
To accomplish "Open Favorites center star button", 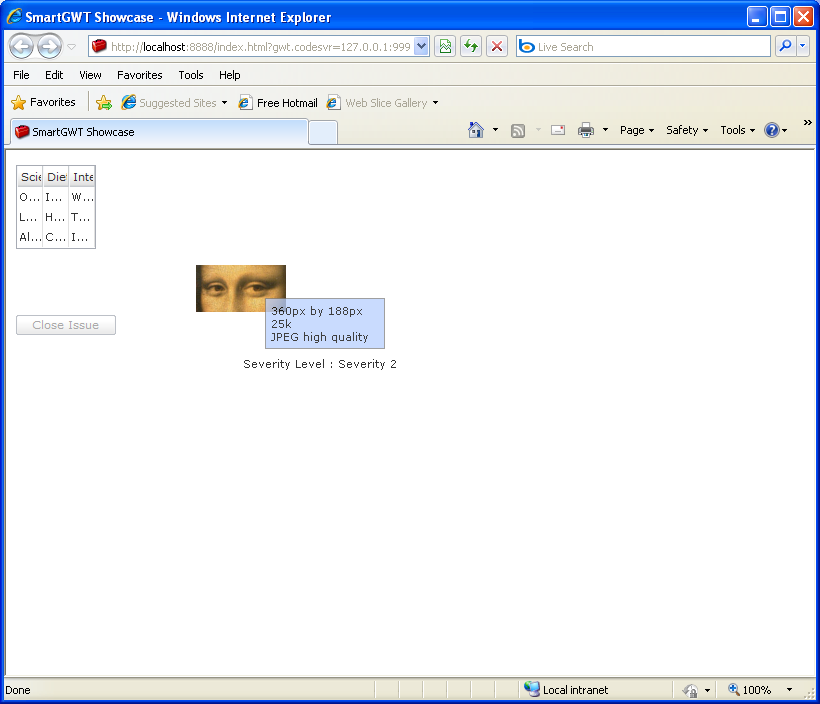I will coord(43,102).
